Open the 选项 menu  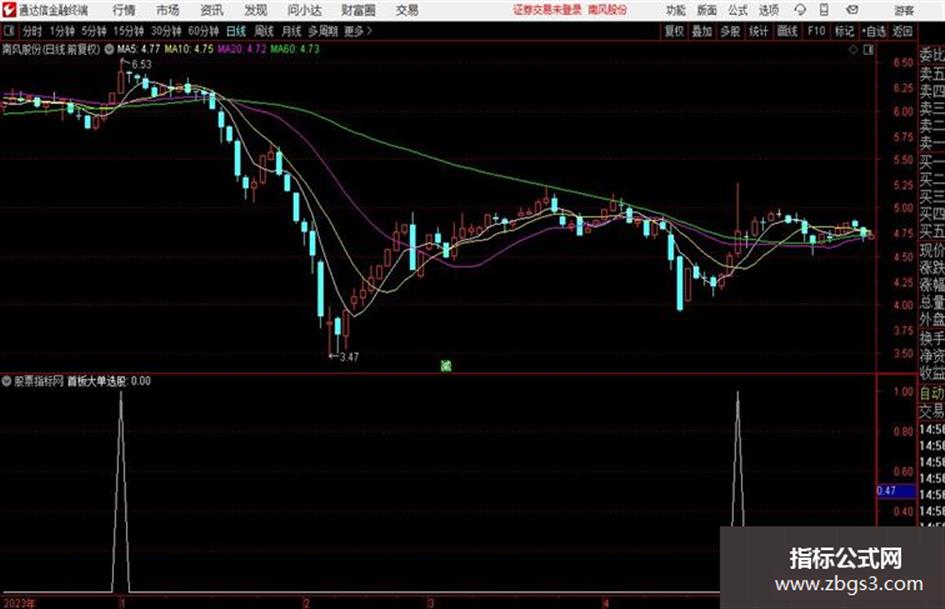(768, 10)
